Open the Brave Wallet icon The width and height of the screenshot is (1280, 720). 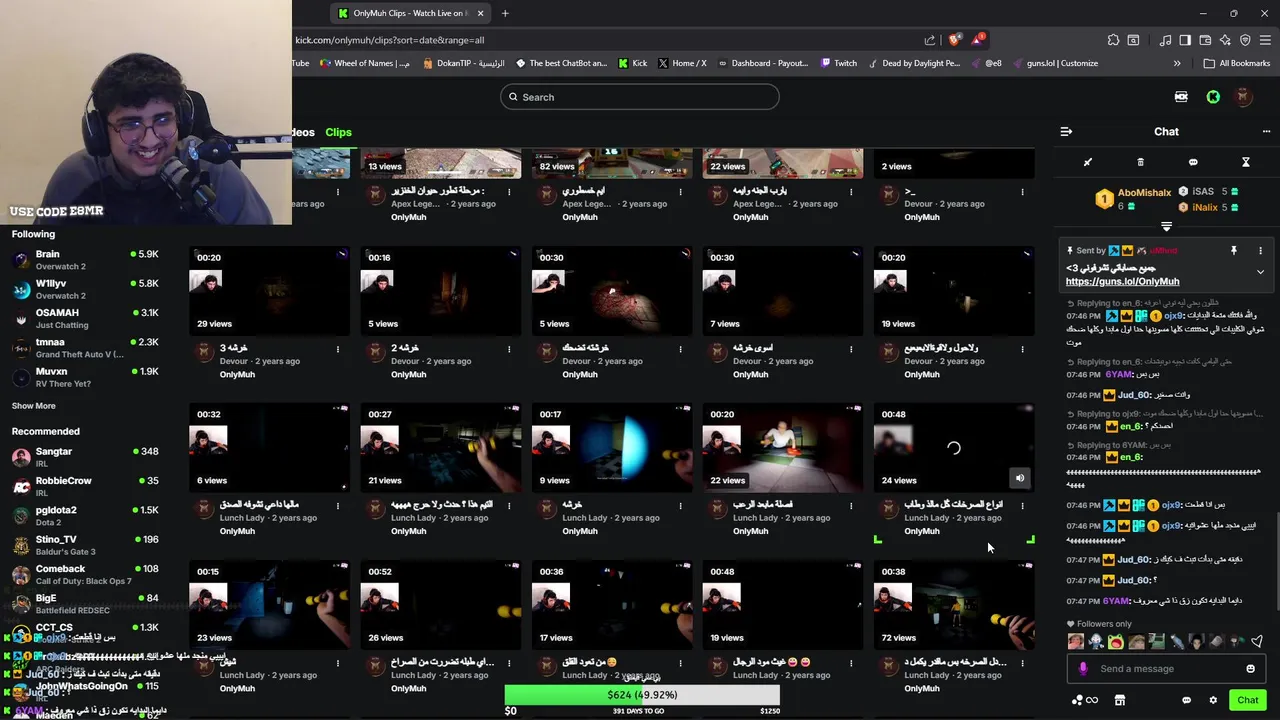(1205, 40)
